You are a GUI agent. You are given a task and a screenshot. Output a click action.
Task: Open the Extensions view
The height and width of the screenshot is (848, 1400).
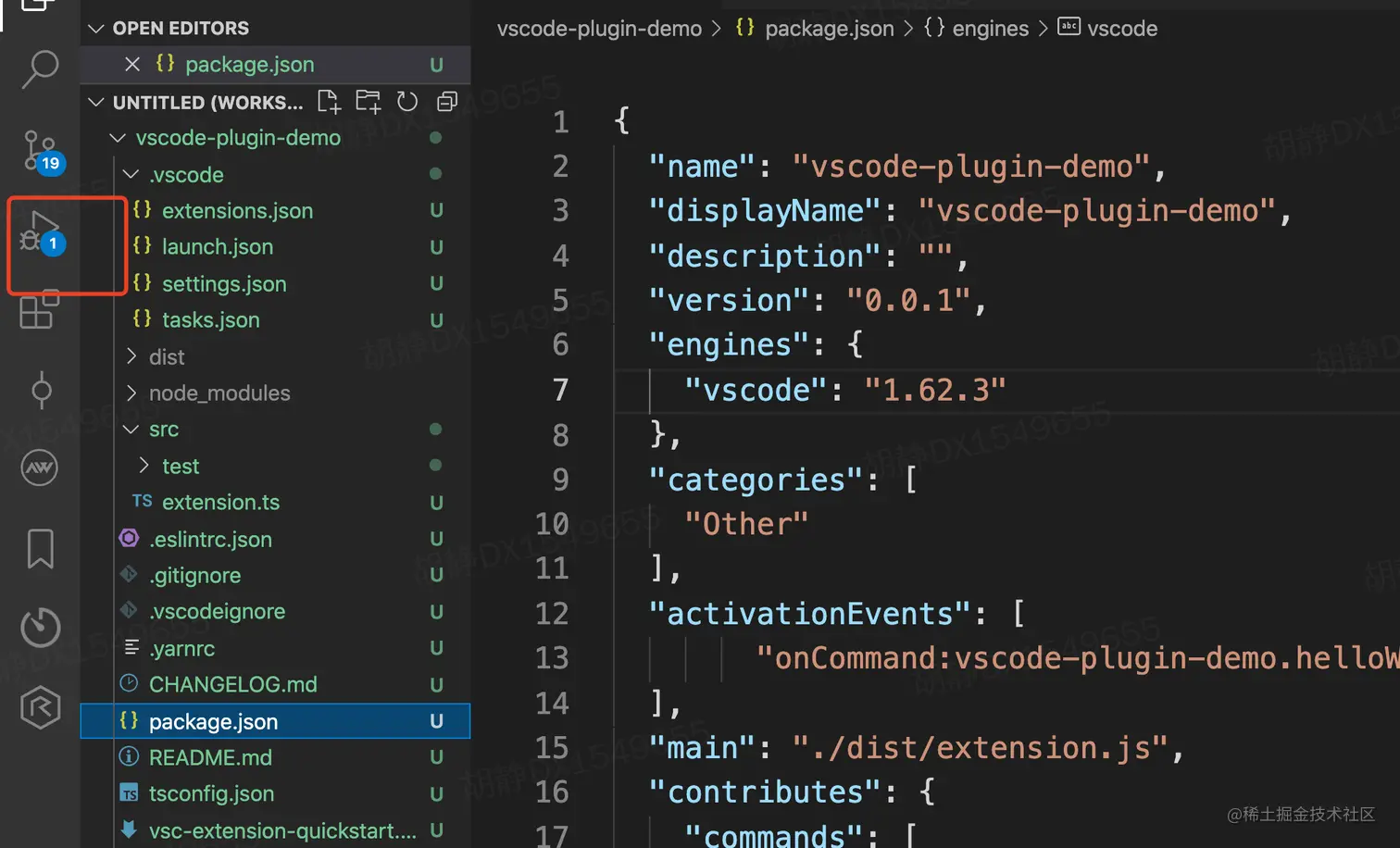(39, 311)
